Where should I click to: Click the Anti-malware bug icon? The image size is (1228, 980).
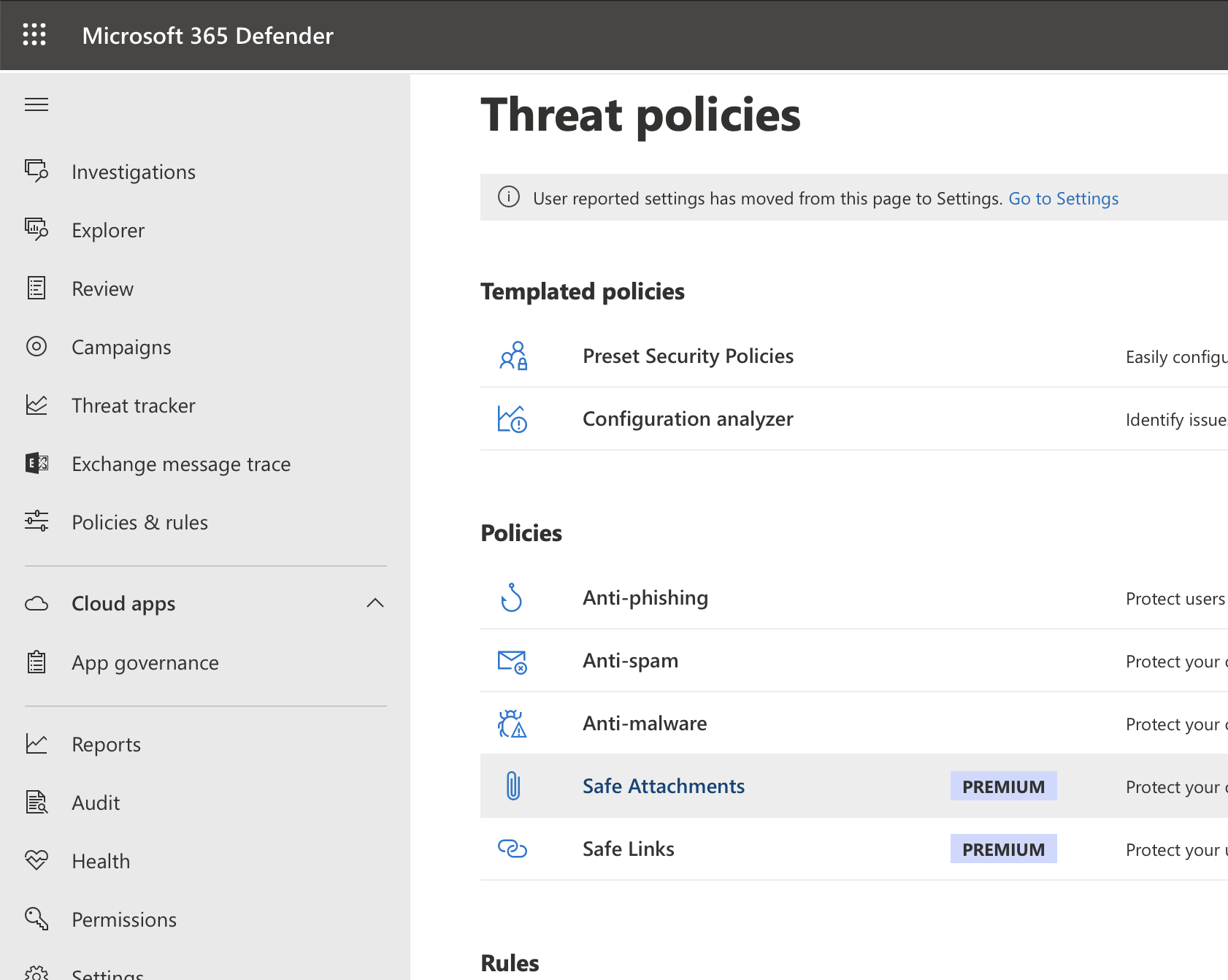click(x=512, y=723)
